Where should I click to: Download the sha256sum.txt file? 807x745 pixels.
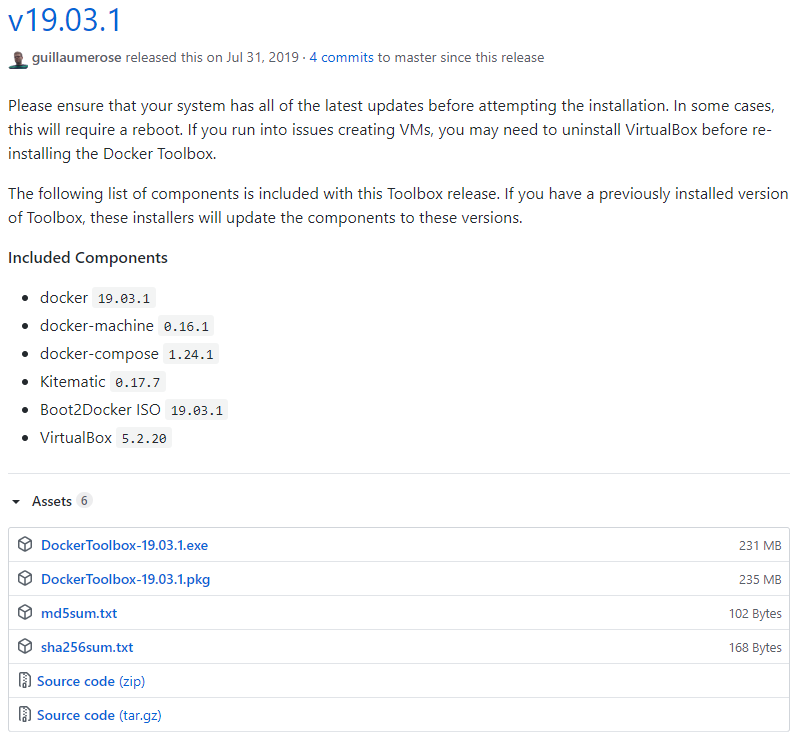pos(87,647)
